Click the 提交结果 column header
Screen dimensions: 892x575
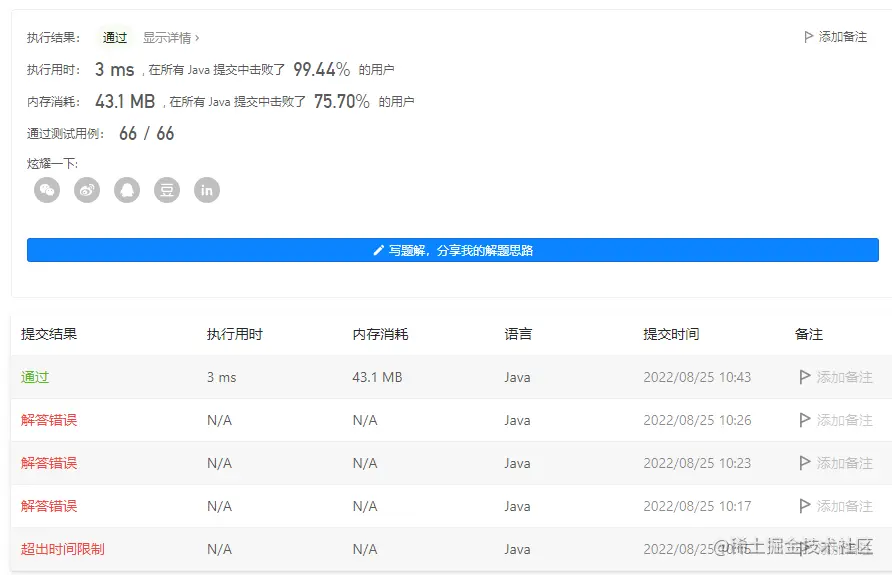[x=49, y=334]
